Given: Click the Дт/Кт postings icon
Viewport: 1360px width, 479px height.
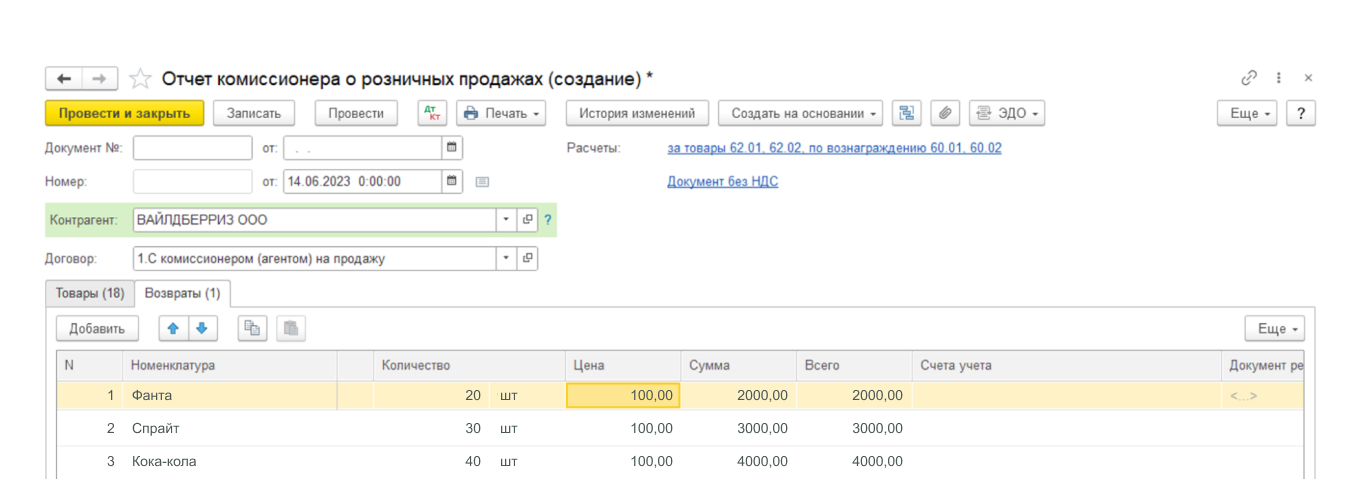Looking at the screenshot, I should 432,113.
